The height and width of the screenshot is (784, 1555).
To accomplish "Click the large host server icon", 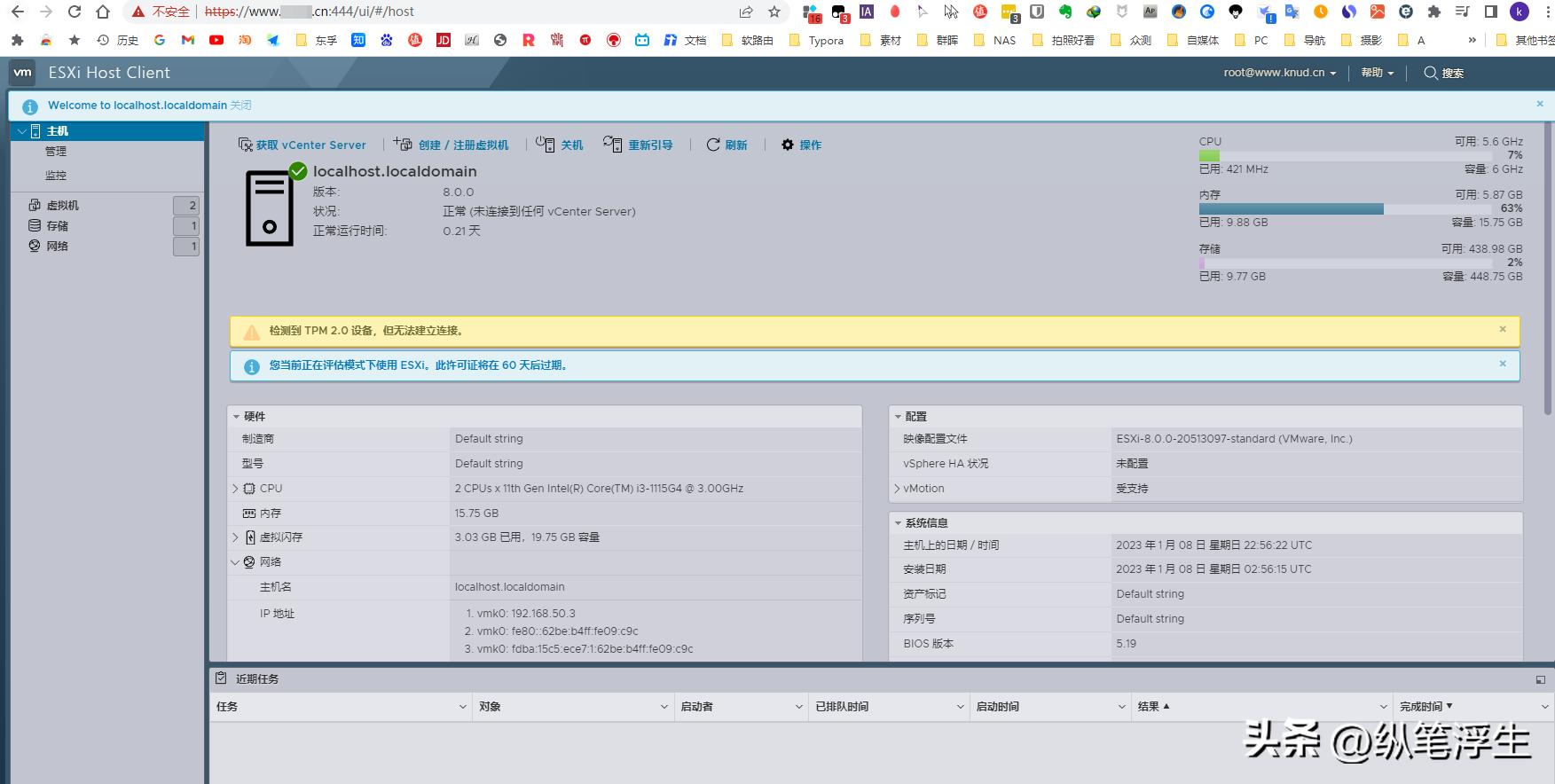I will coord(270,208).
